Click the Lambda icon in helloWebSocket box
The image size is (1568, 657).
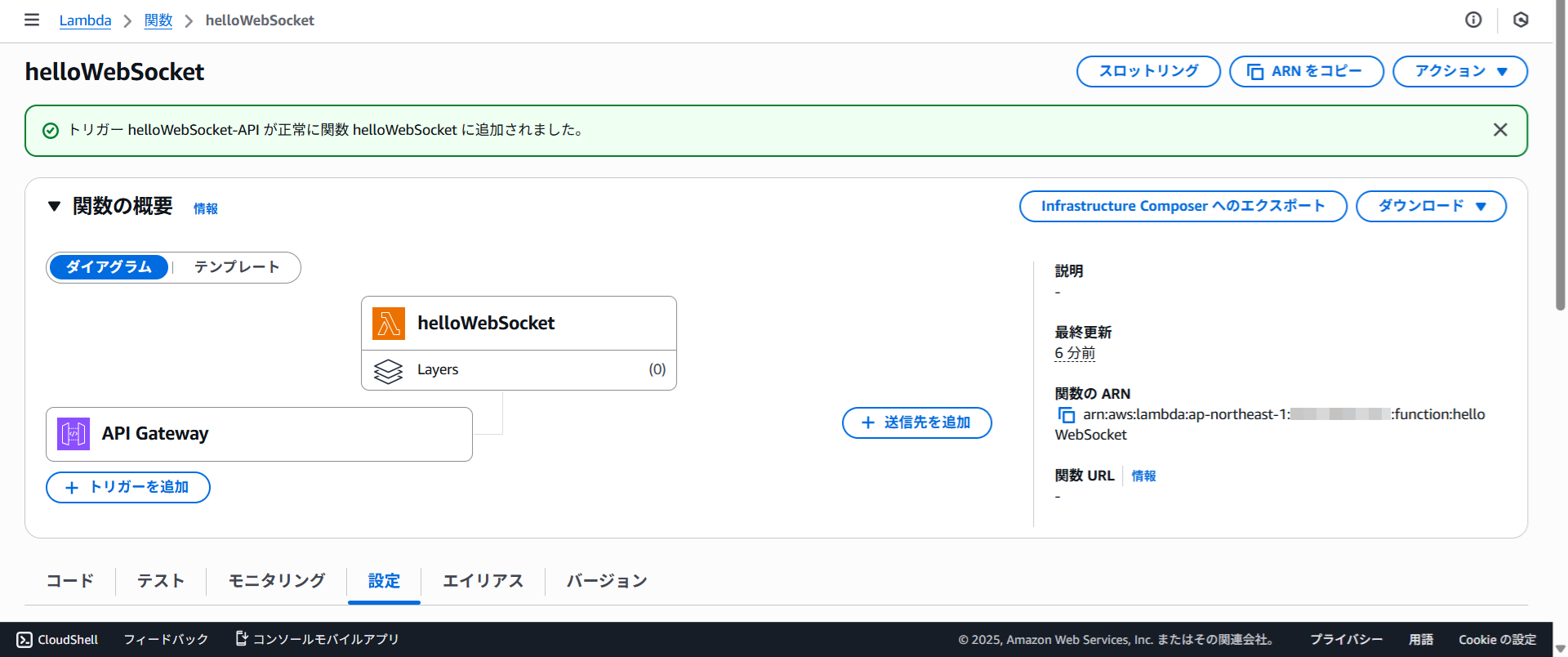tap(389, 324)
